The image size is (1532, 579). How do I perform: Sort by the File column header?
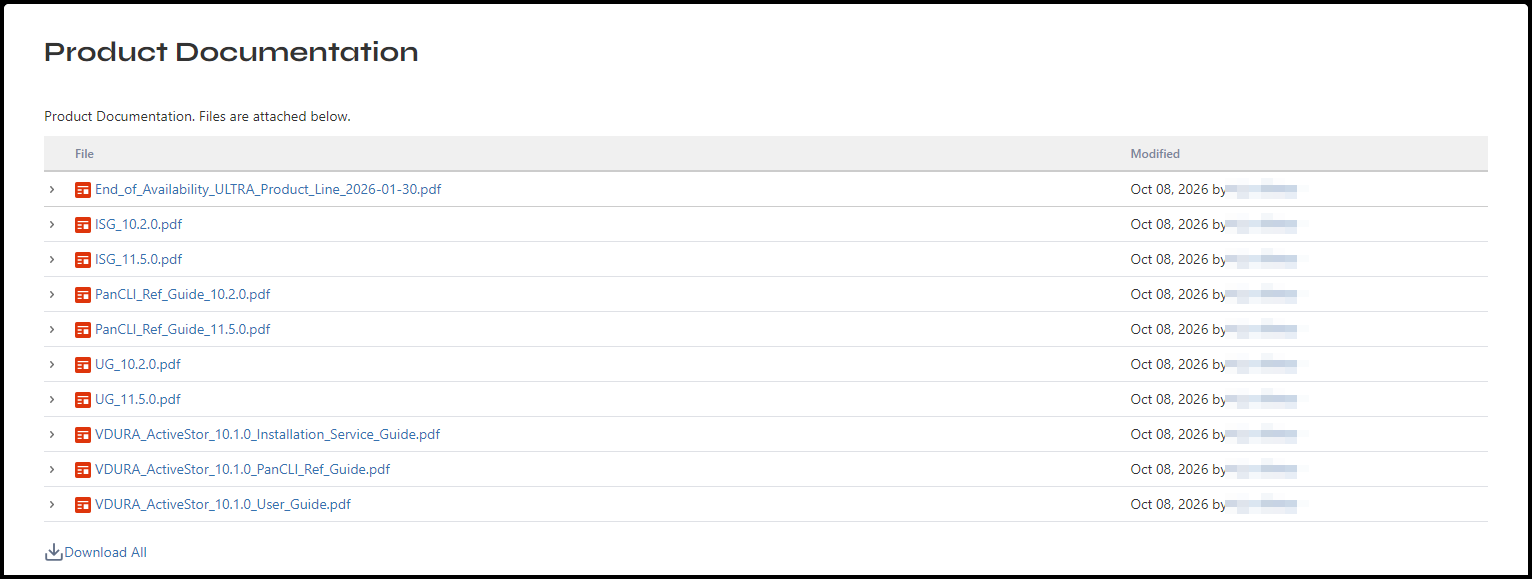(x=84, y=154)
